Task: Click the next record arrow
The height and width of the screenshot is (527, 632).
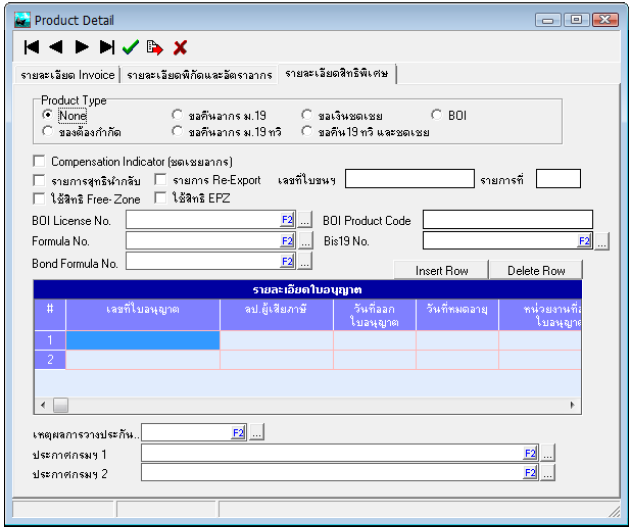Action: point(82,47)
